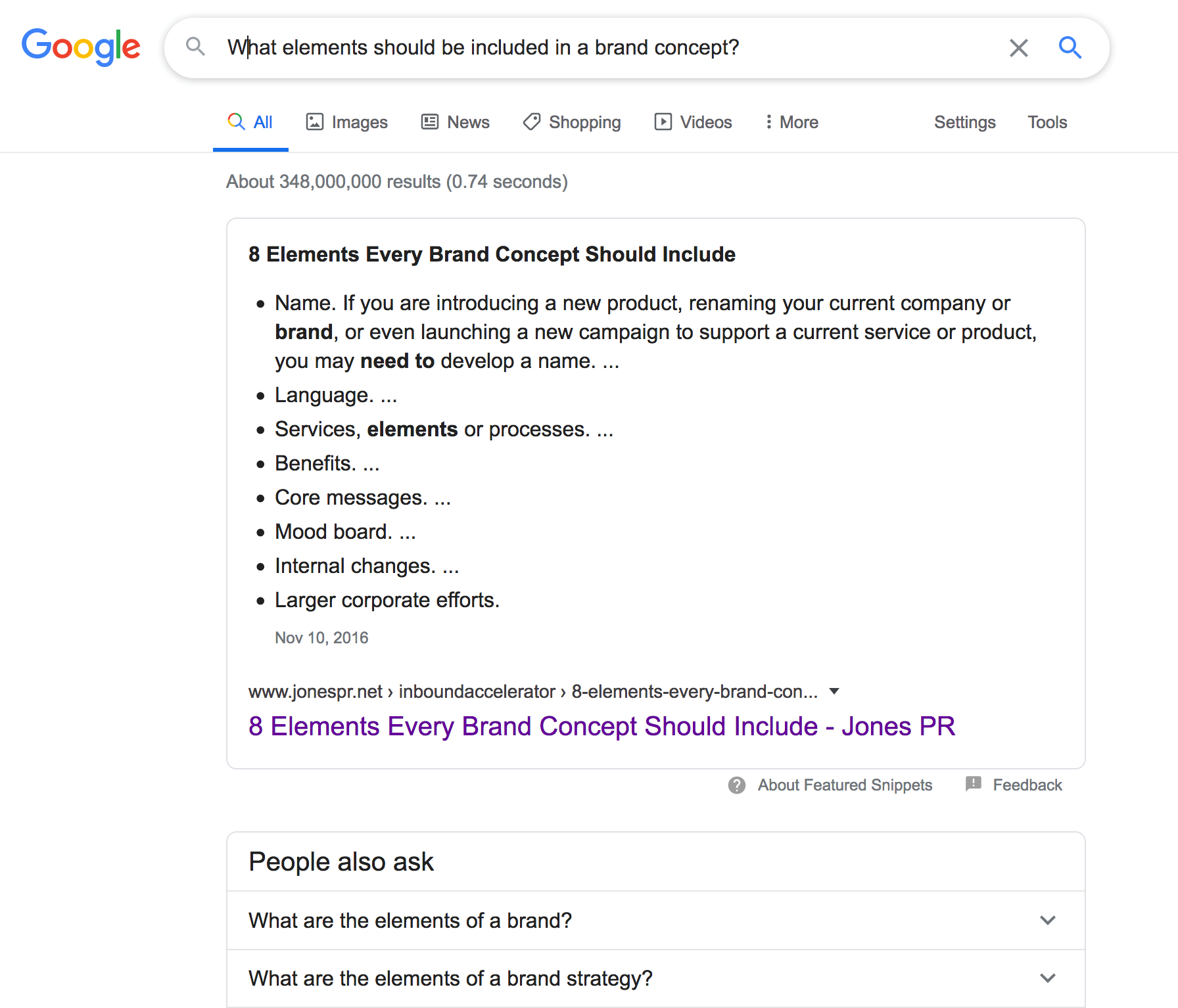1178x1008 pixels.
Task: Click the Google logo
Action: [81, 47]
